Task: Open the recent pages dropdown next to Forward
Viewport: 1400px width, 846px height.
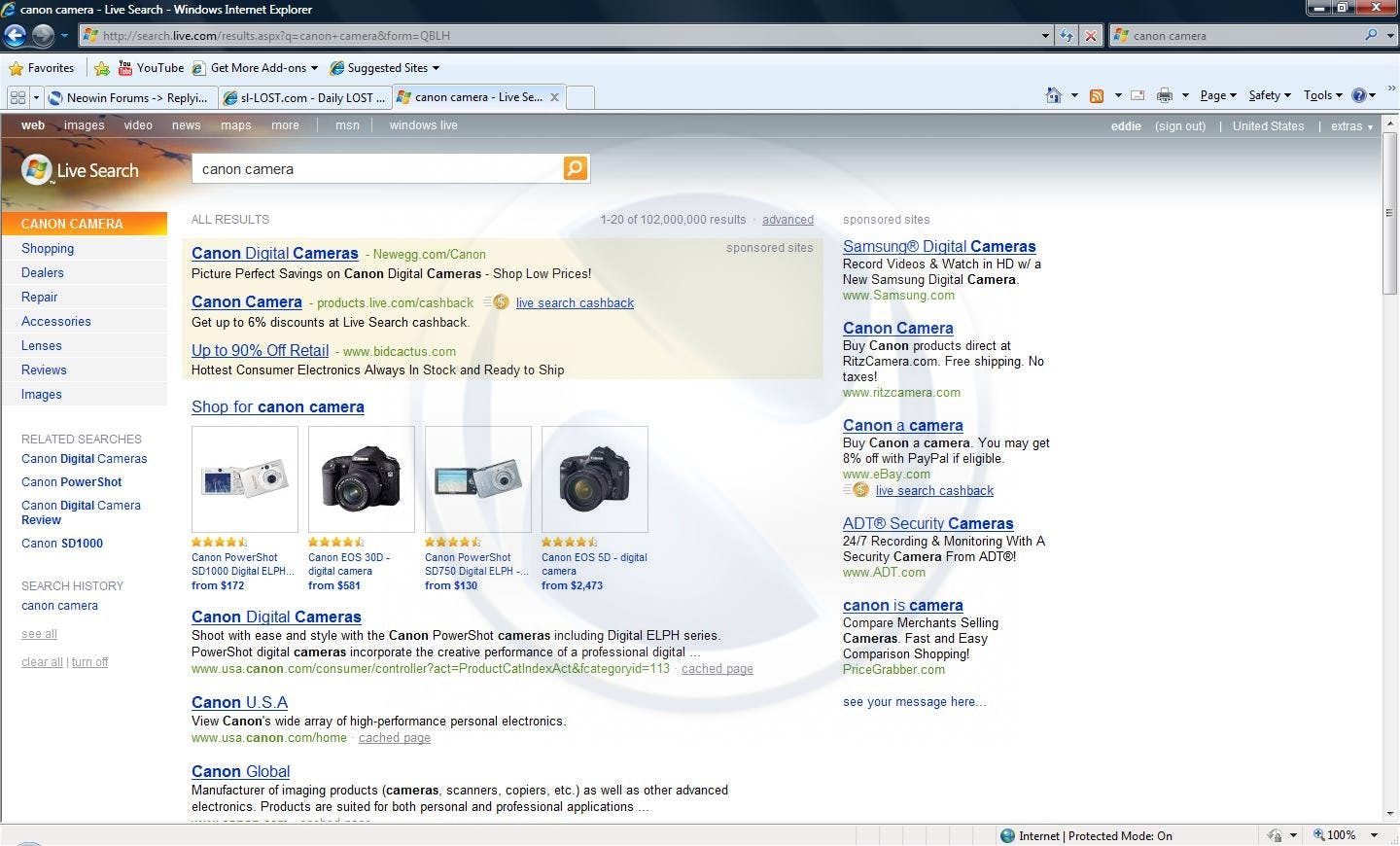Action: (64, 36)
